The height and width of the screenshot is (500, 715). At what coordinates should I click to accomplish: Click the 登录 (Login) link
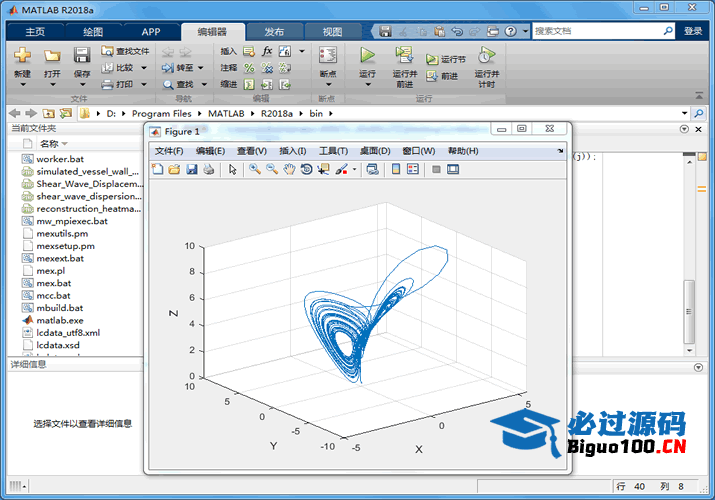693,31
